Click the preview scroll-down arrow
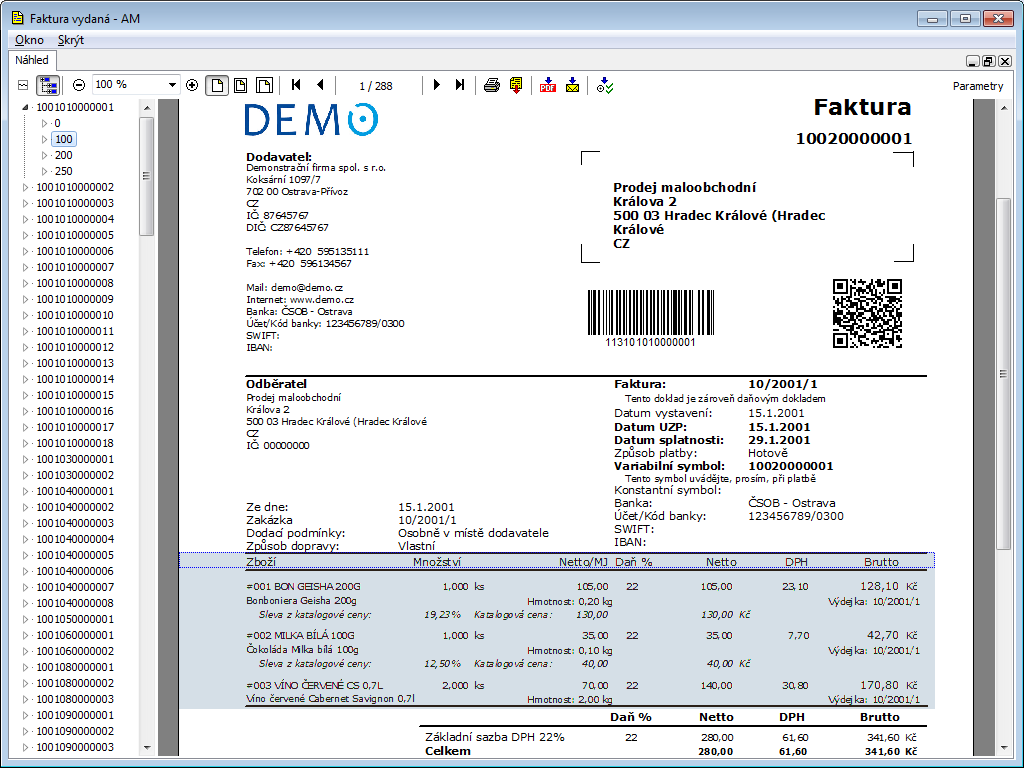This screenshot has height=768, width=1024. click(1004, 748)
